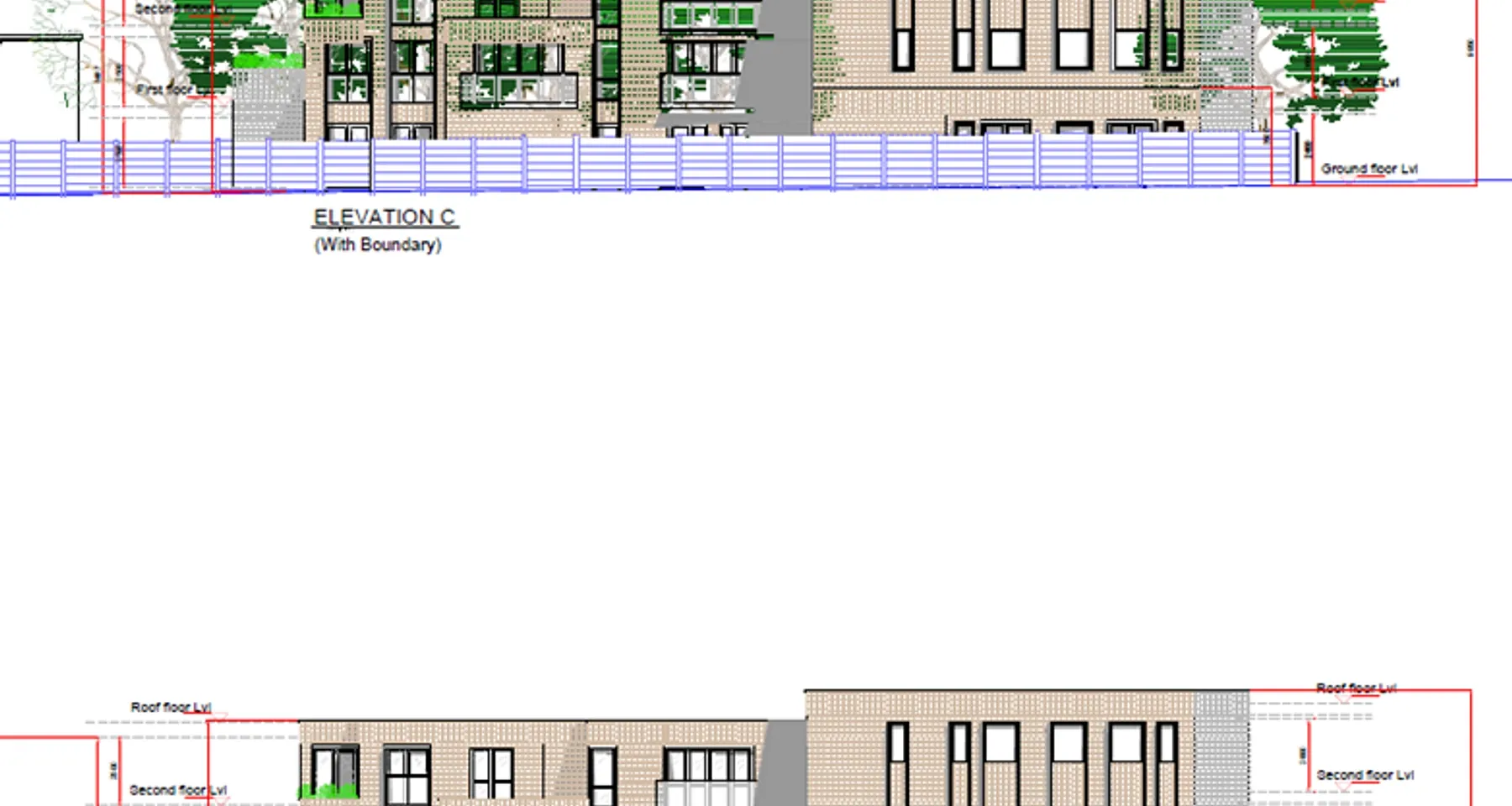Click the red dimension line below right Roof floor Lvl

[x=1309, y=756]
